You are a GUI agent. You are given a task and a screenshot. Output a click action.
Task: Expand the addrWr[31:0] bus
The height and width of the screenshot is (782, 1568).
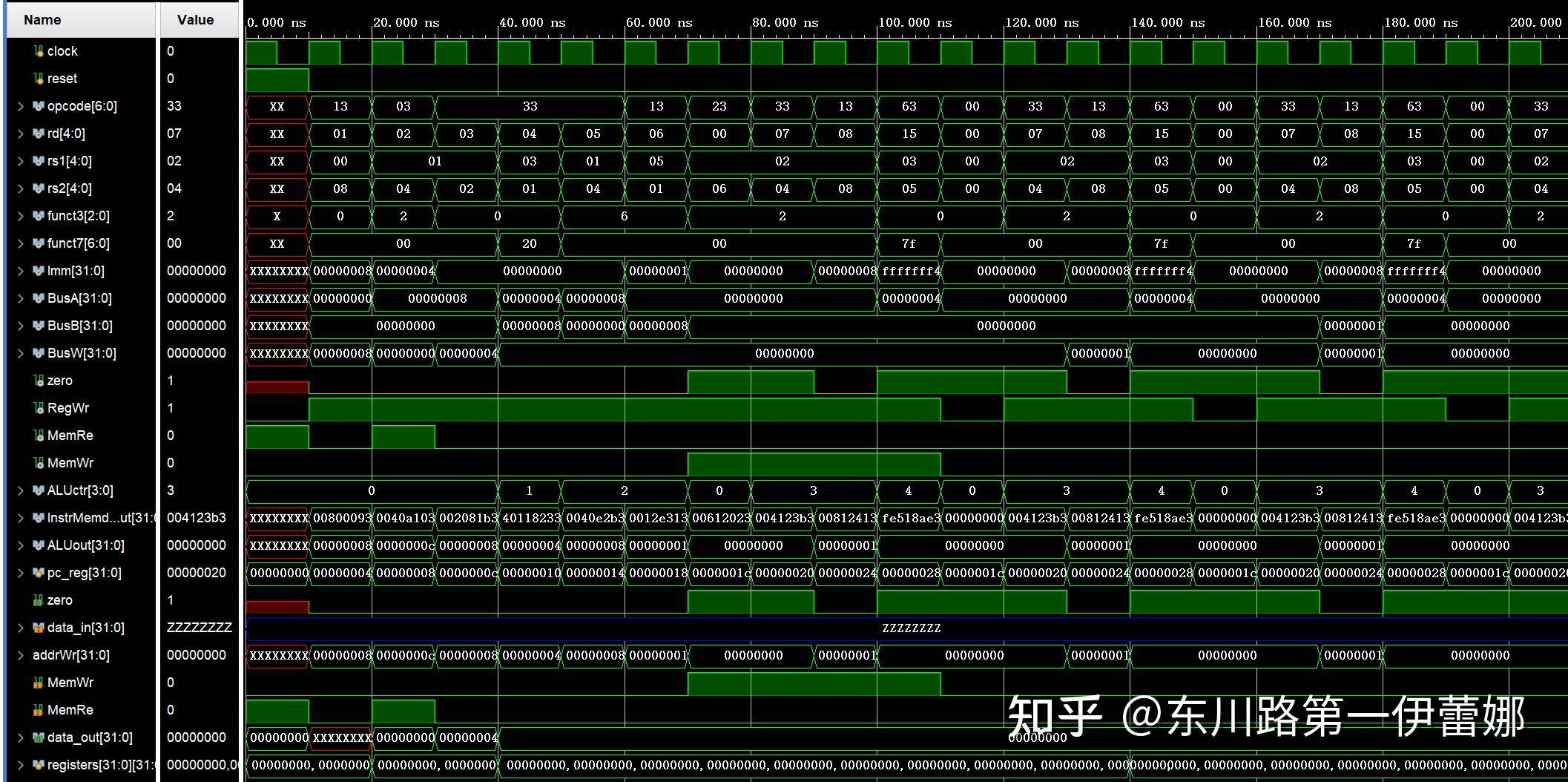coord(21,655)
